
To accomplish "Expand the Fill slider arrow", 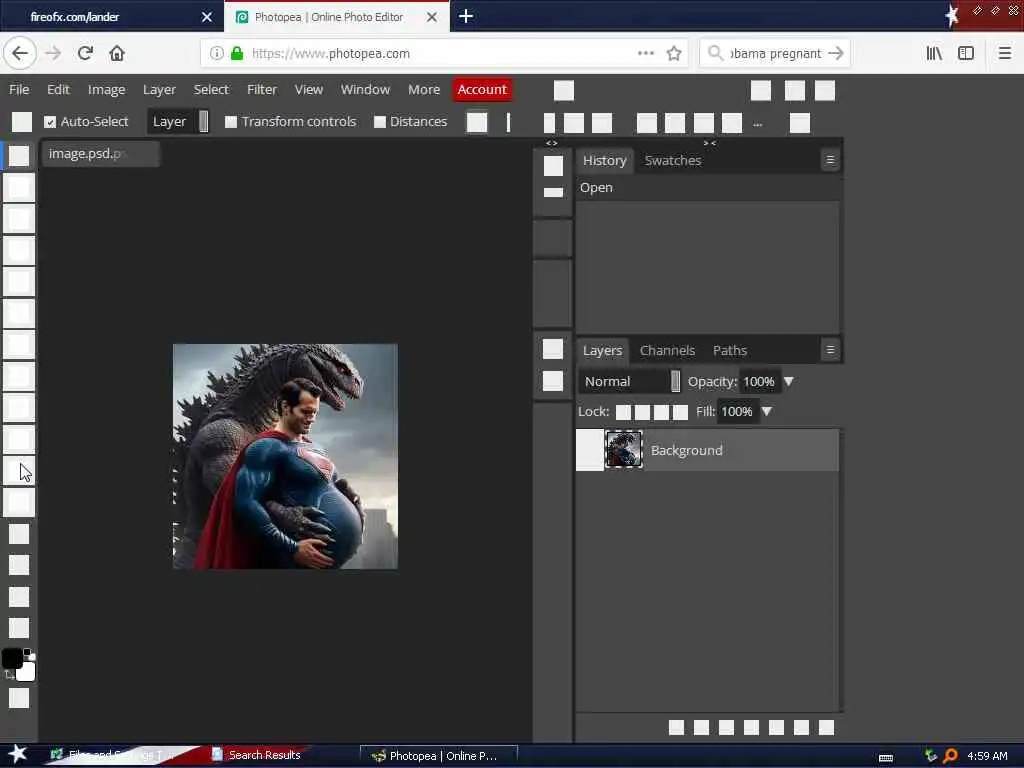I will pyautogui.click(x=767, y=411).
